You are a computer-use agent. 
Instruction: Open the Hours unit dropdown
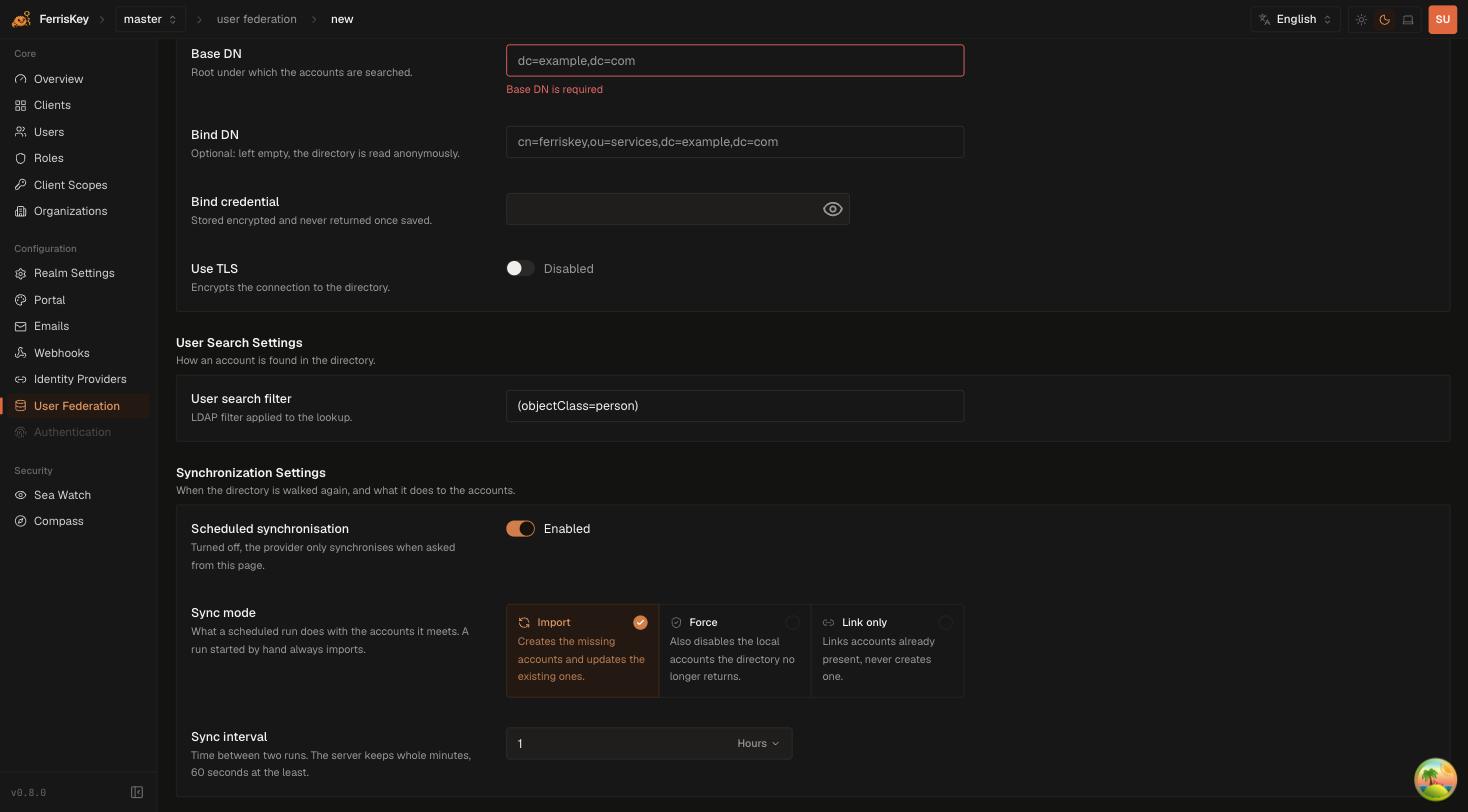(x=758, y=743)
